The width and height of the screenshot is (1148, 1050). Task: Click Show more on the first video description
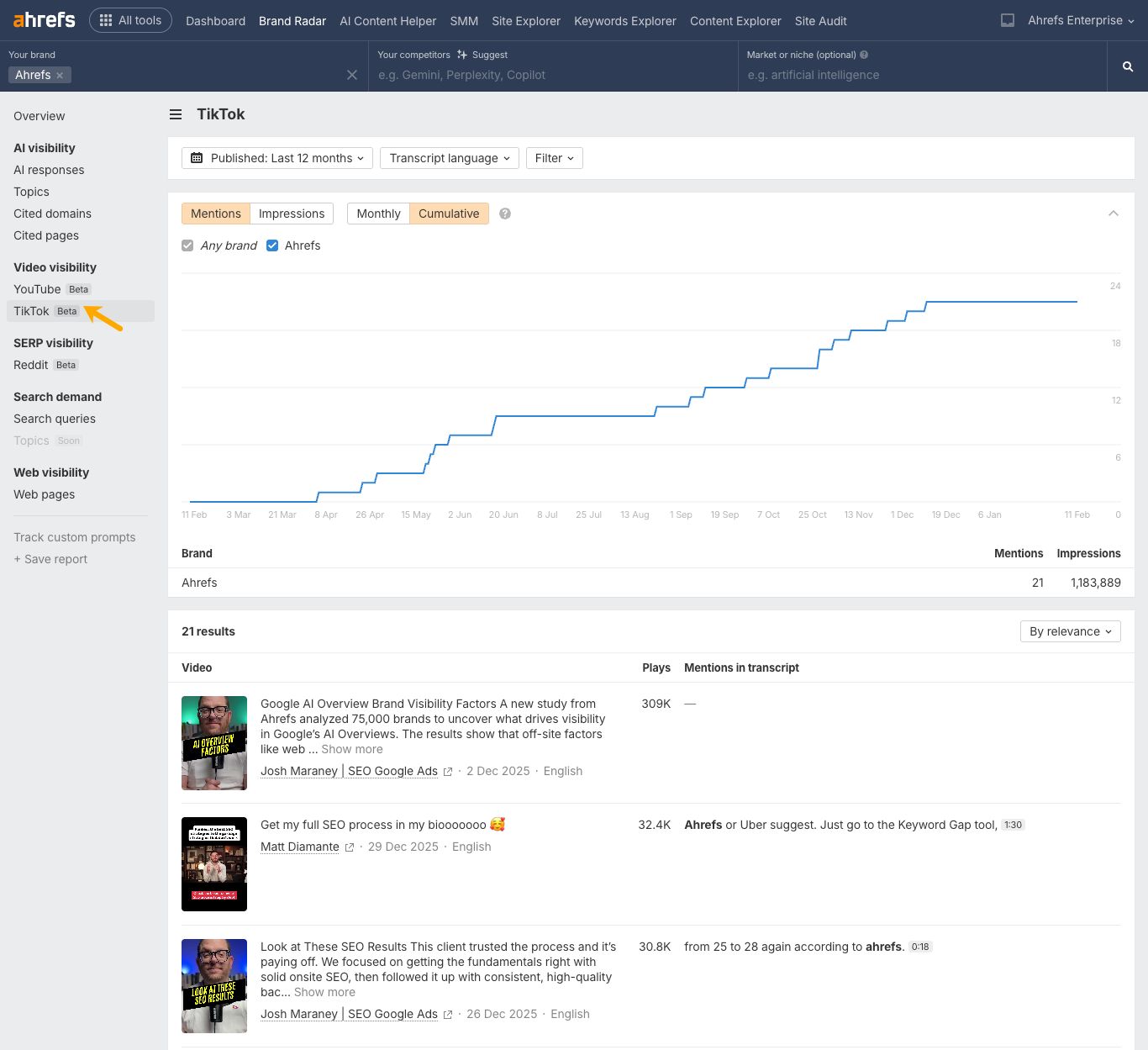351,749
